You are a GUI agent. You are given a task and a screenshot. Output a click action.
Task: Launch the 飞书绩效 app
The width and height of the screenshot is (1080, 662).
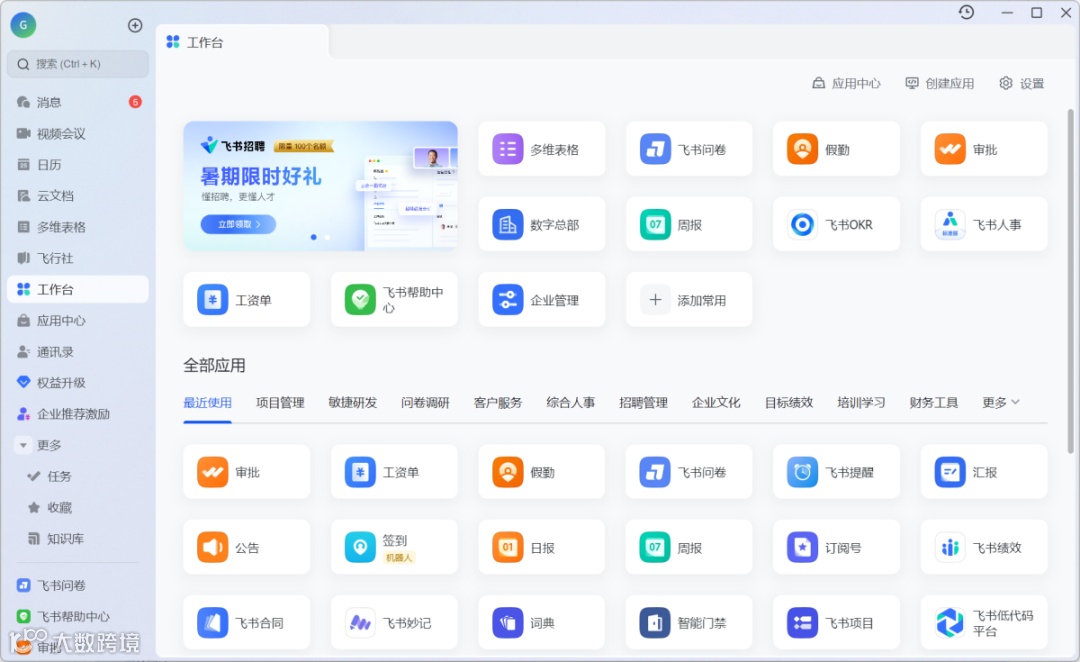(x=984, y=548)
